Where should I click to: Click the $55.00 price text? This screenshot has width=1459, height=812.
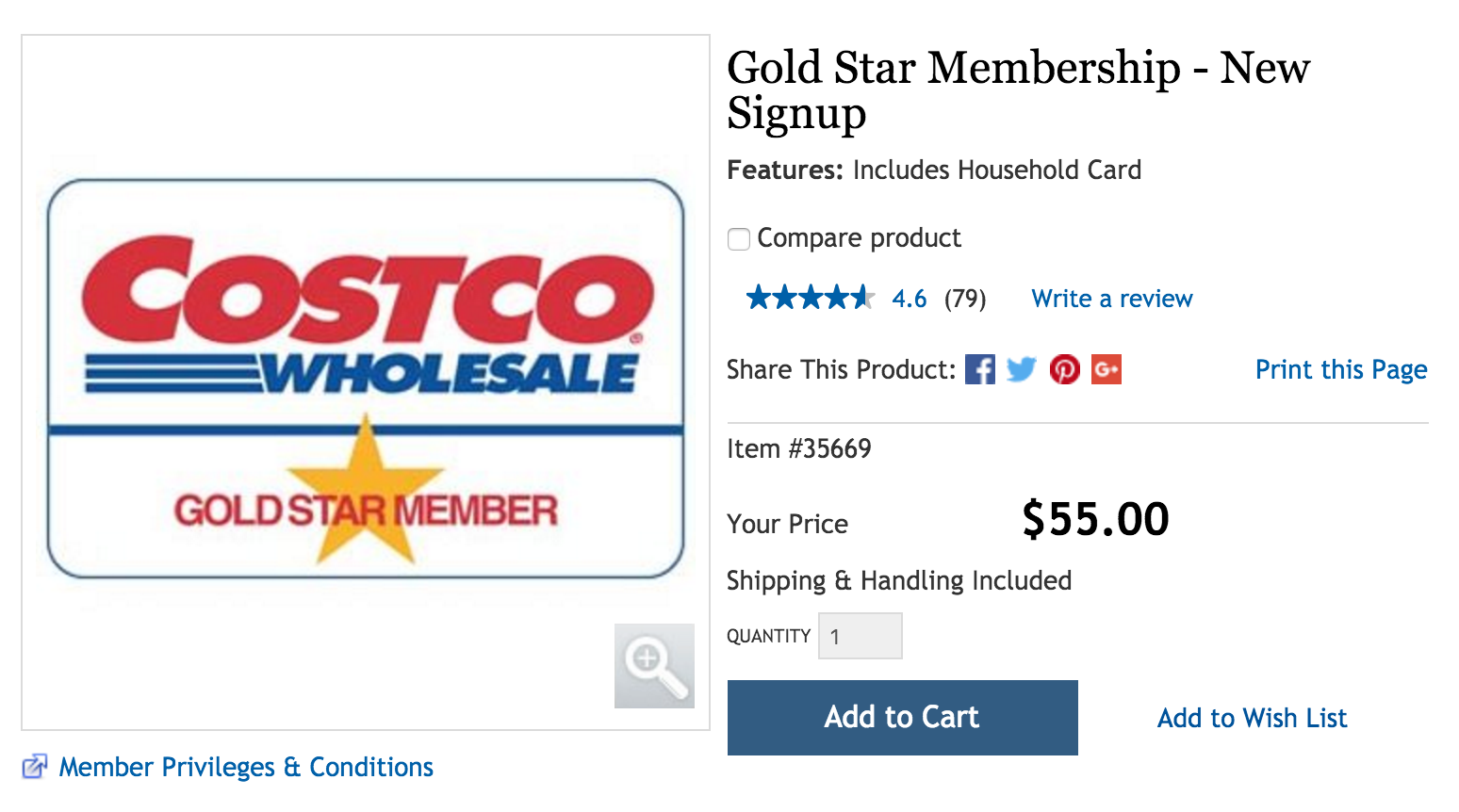(1095, 519)
